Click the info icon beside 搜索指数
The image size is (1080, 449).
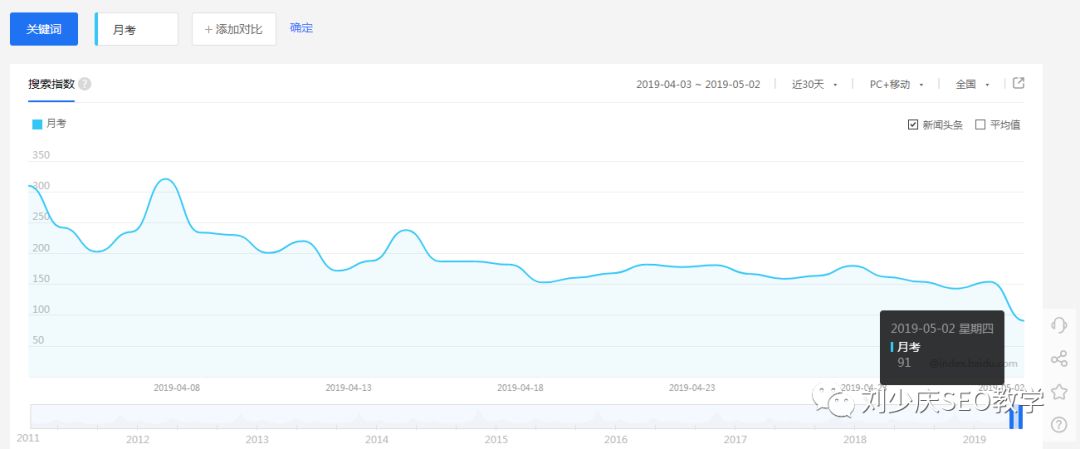click(85, 84)
